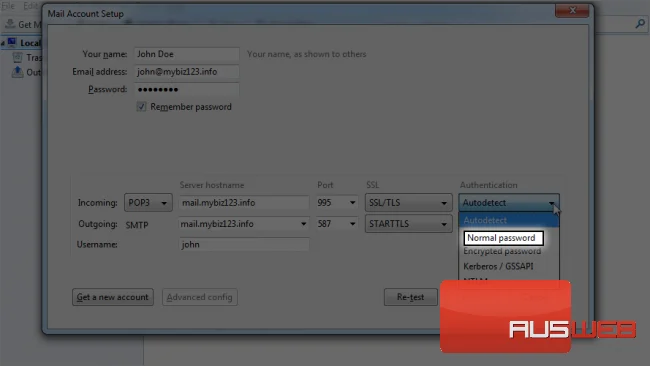This screenshot has height=366, width=650.
Task: Expand the incoming port 995 dropdown
Action: click(x=352, y=203)
